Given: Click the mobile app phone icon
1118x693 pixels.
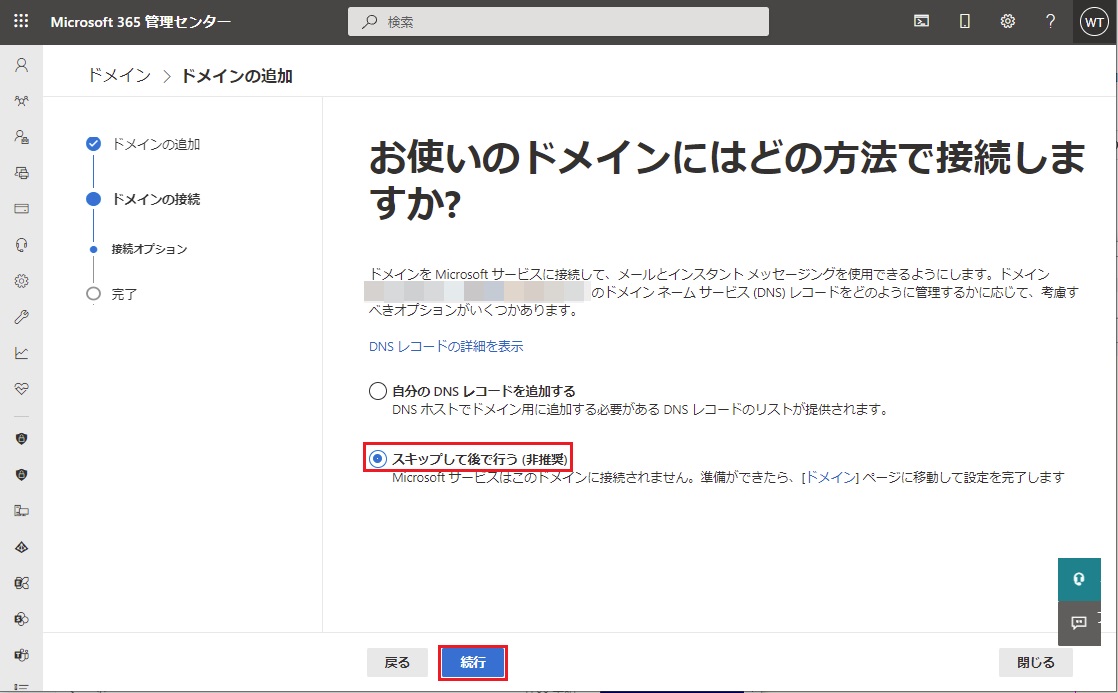Looking at the screenshot, I should pos(965,21).
